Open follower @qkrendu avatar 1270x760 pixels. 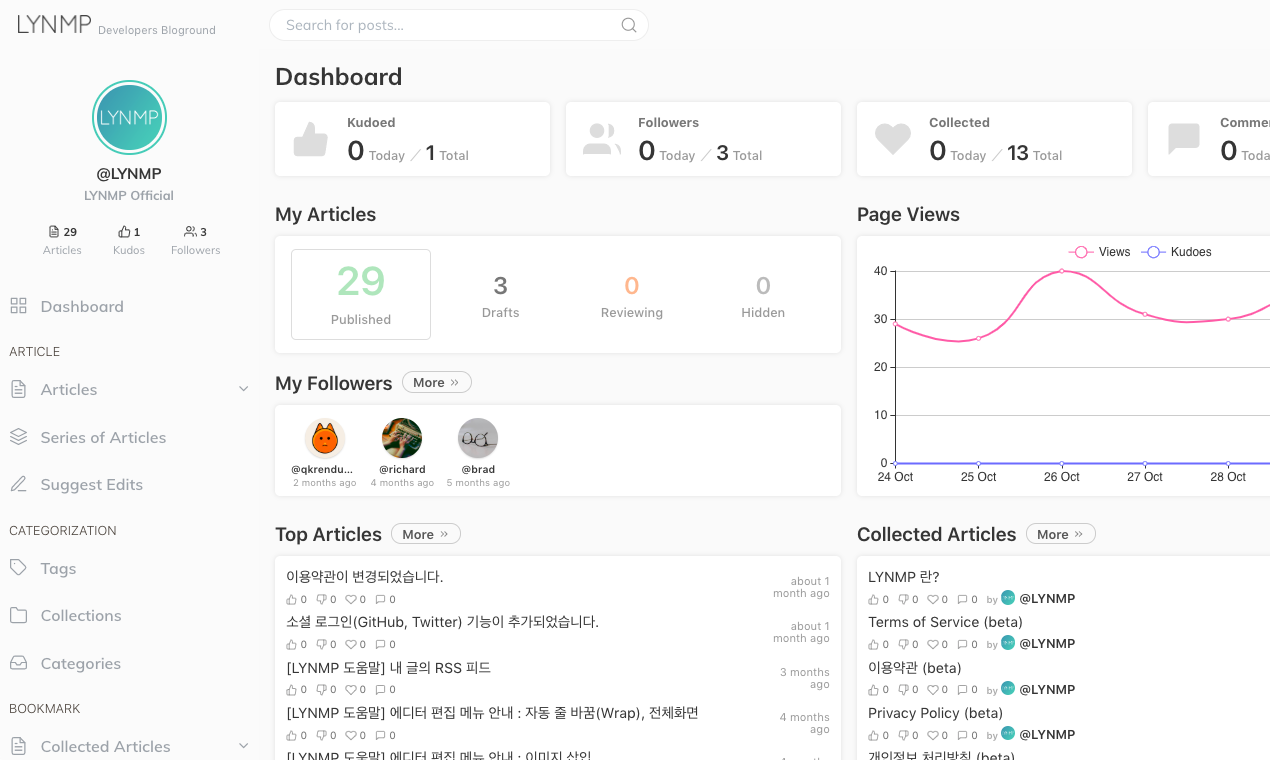coord(324,438)
